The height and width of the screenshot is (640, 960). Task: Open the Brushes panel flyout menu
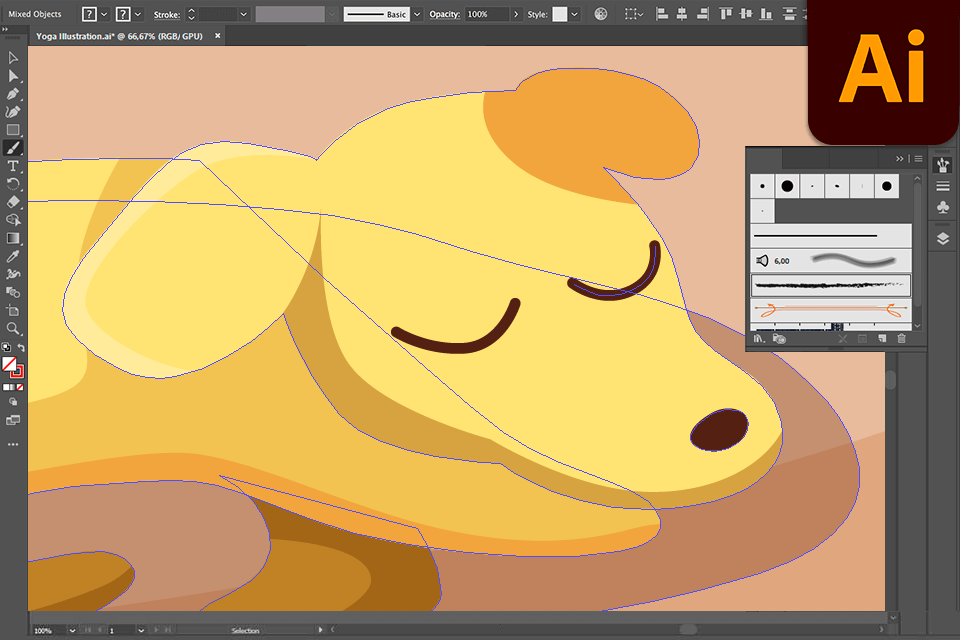918,158
